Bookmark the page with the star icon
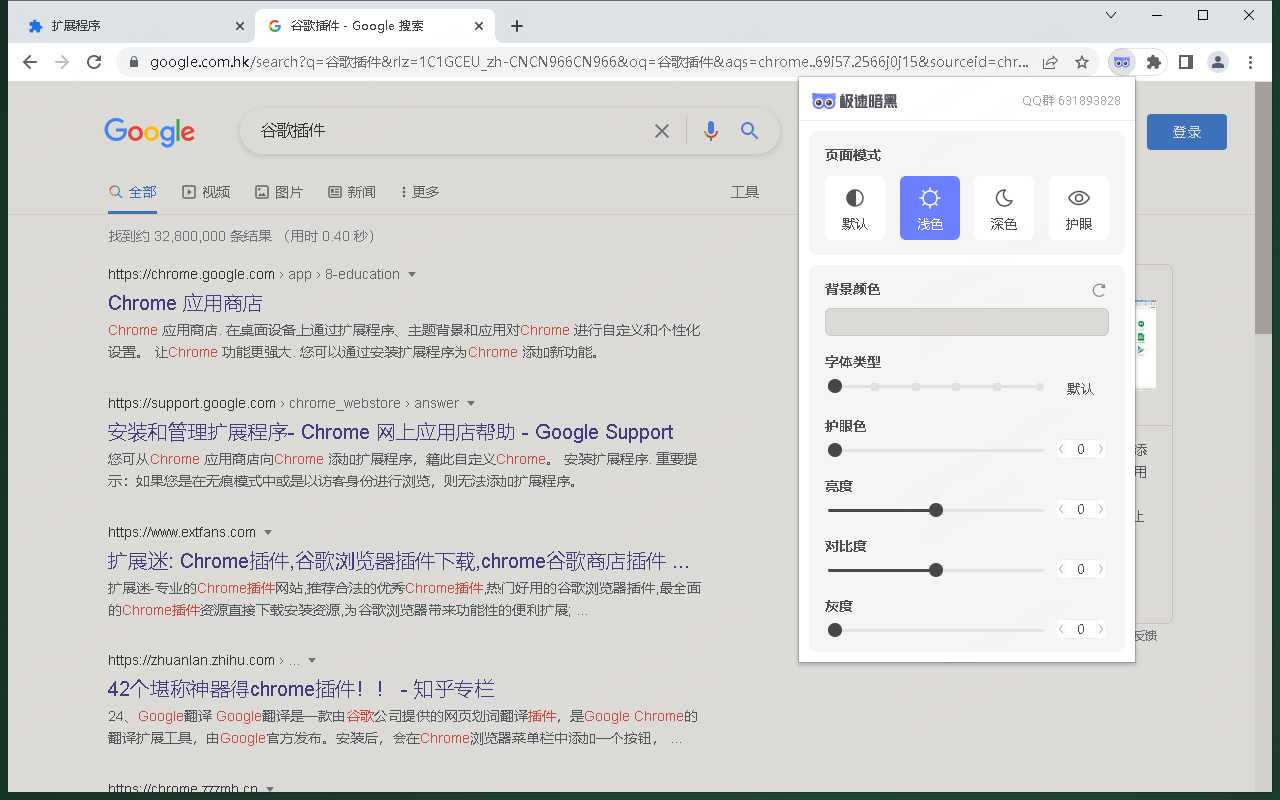The width and height of the screenshot is (1280, 800). (x=1081, y=61)
